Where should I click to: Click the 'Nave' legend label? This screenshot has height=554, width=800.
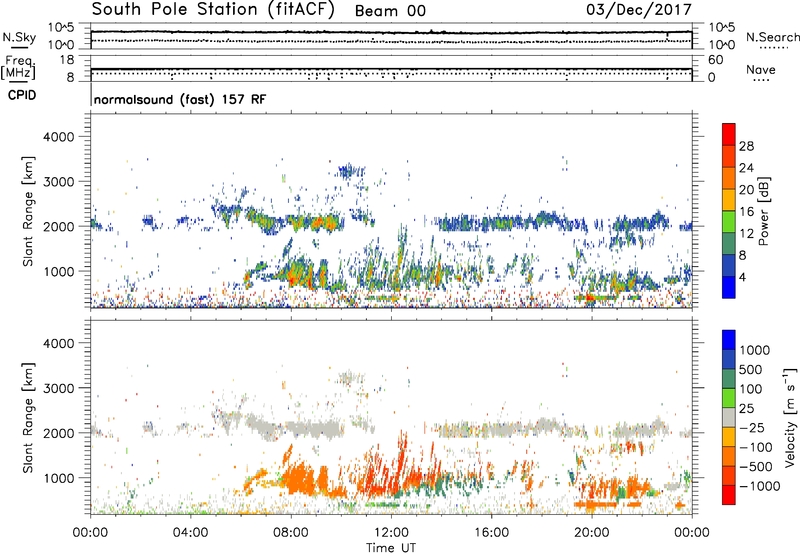point(761,69)
